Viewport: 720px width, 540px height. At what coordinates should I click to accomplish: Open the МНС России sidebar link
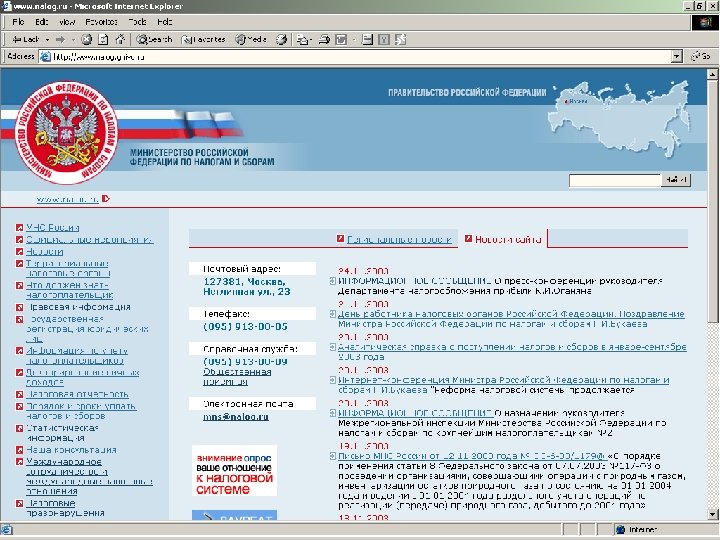click(x=52, y=228)
